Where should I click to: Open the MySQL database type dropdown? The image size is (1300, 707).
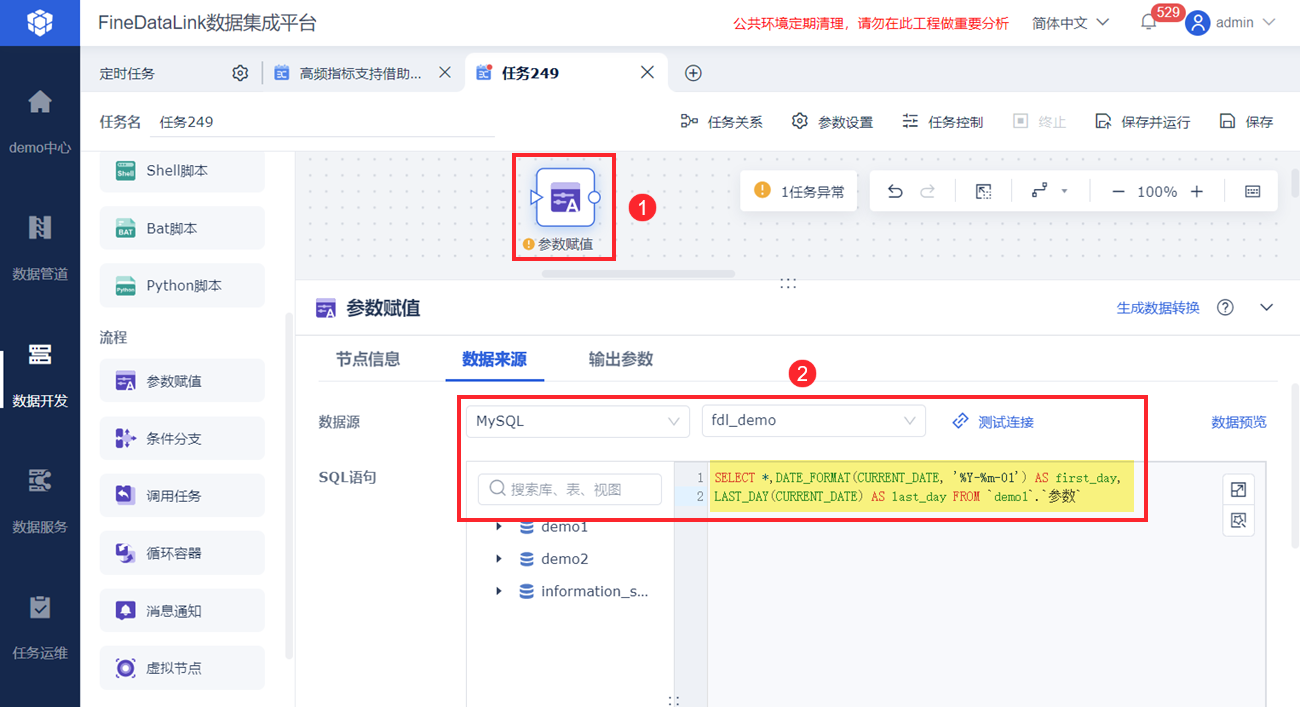coord(578,421)
